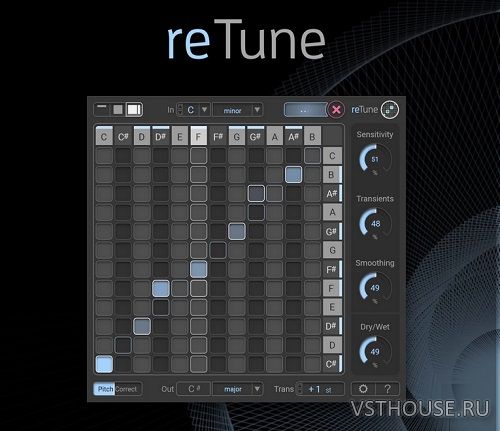Click highlighted cell mapping G to G#
This screenshot has height=431, width=500.
(x=237, y=231)
